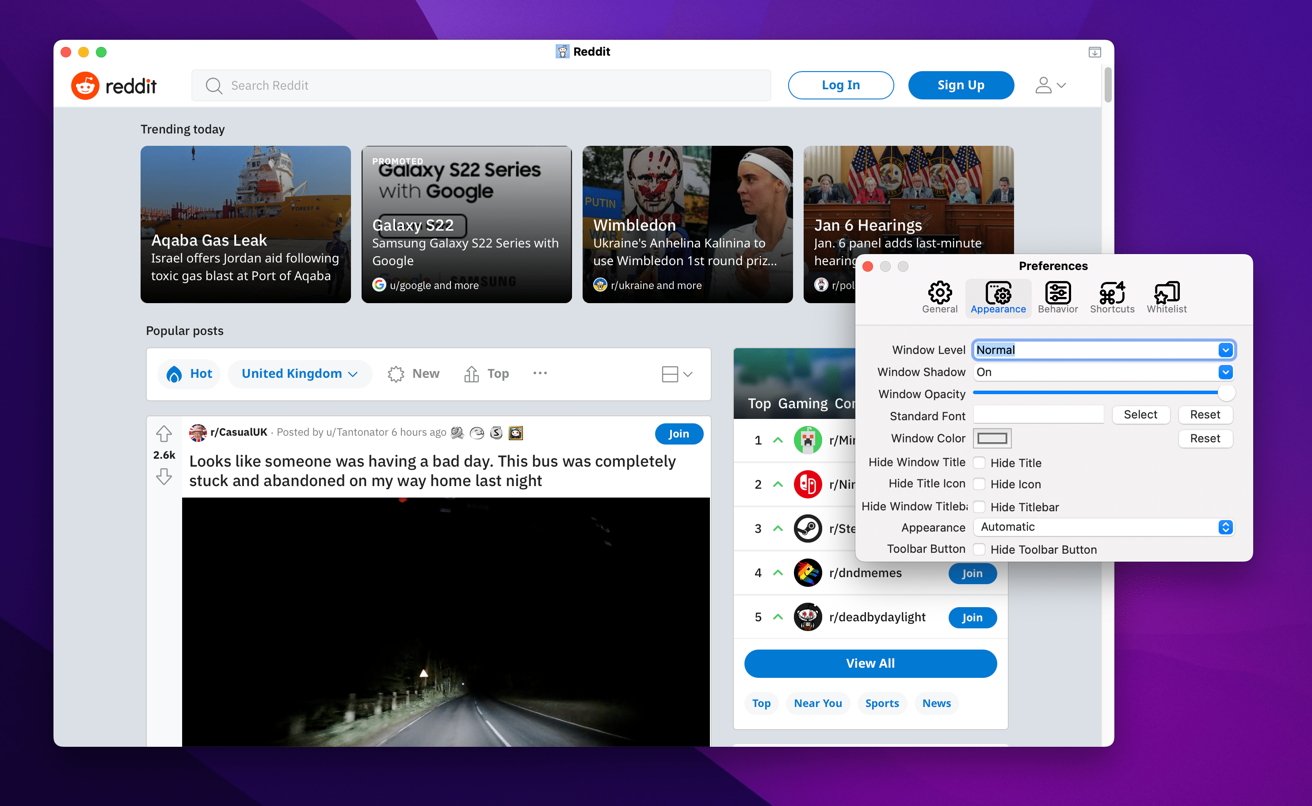Click the Log In button
Viewport: 1312px width, 806px height.
click(841, 85)
